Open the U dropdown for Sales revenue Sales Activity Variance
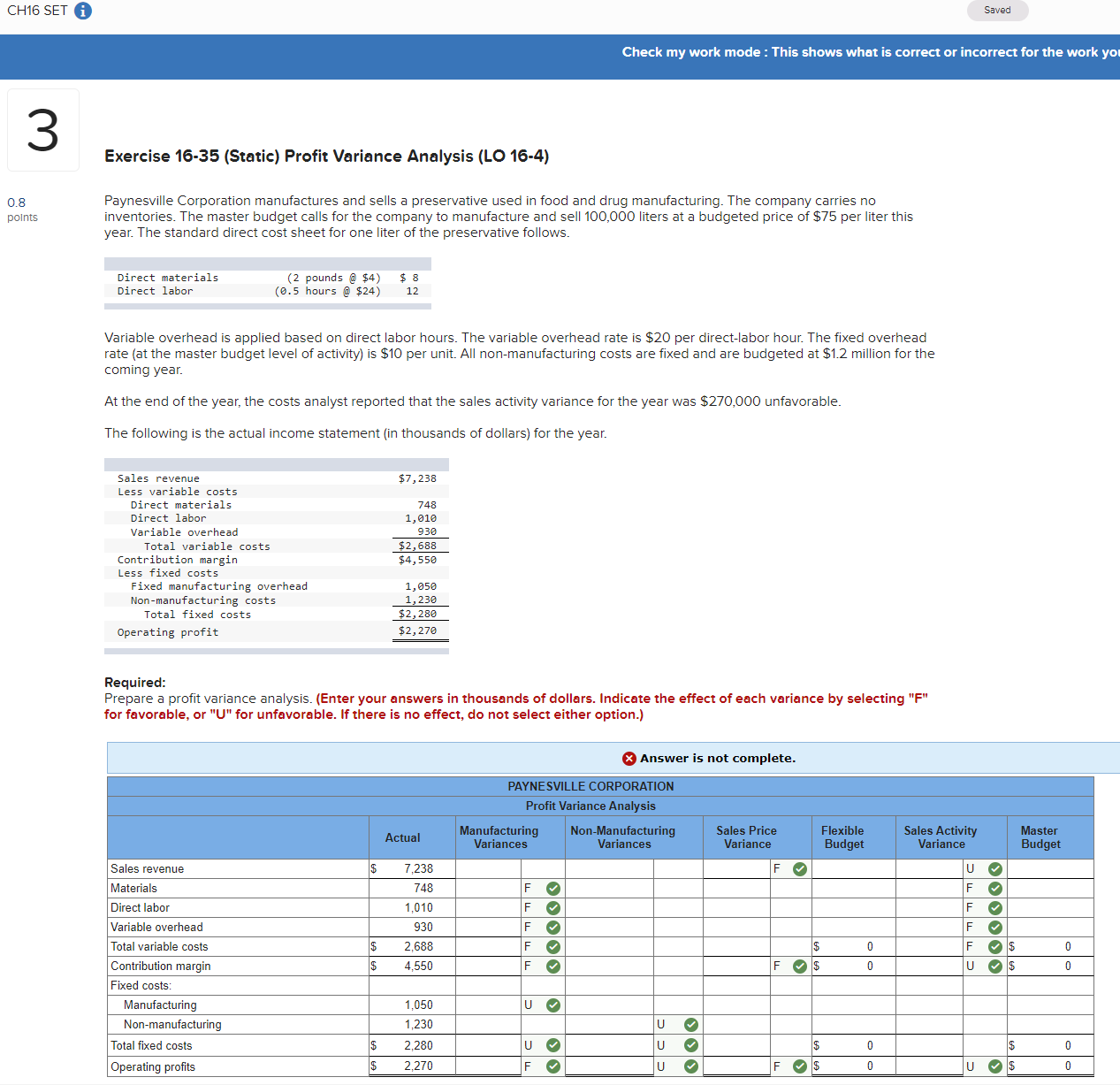This screenshot has width=1120, height=1085. [970, 868]
